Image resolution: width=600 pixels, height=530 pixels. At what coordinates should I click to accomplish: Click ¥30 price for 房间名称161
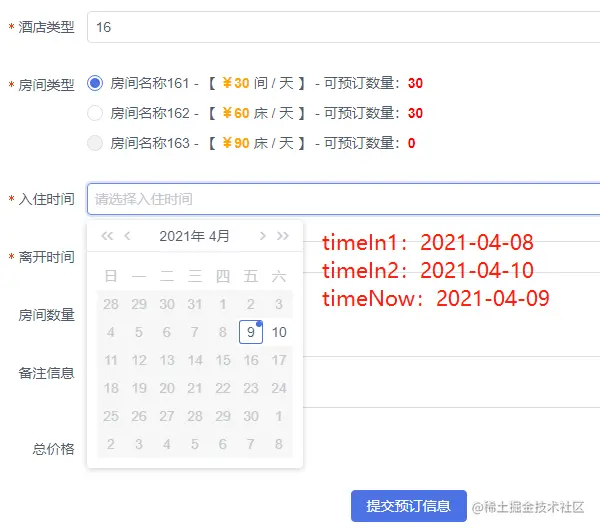[236, 83]
